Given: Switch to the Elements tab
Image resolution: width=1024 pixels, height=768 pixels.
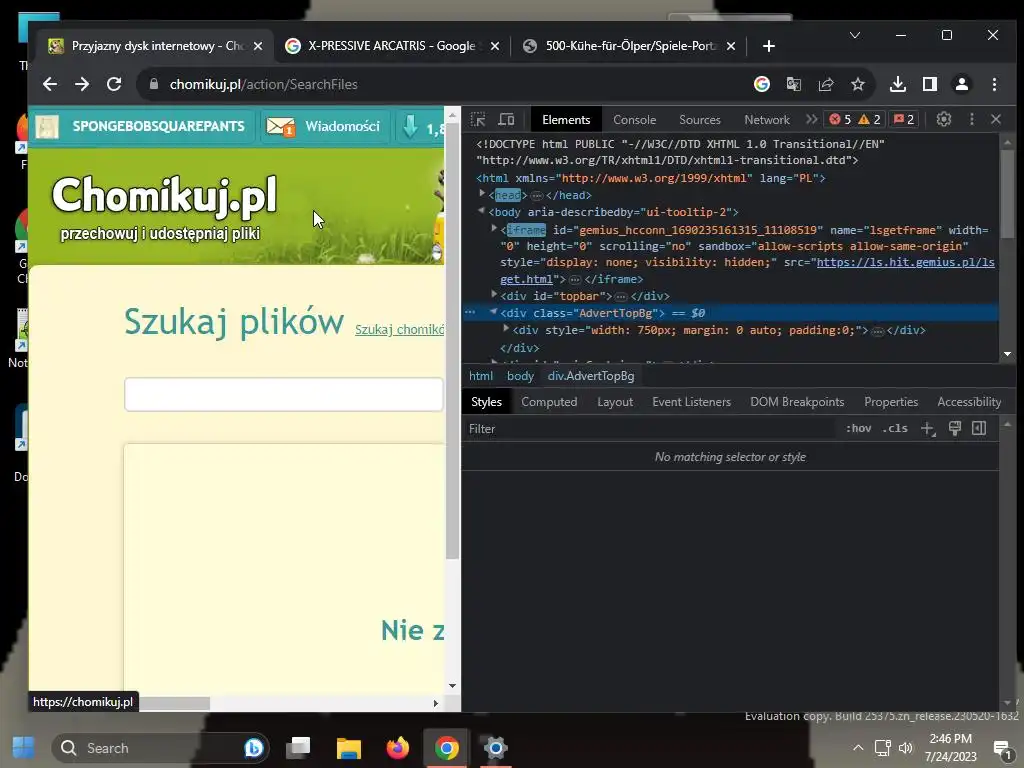Looking at the screenshot, I should pos(566,120).
